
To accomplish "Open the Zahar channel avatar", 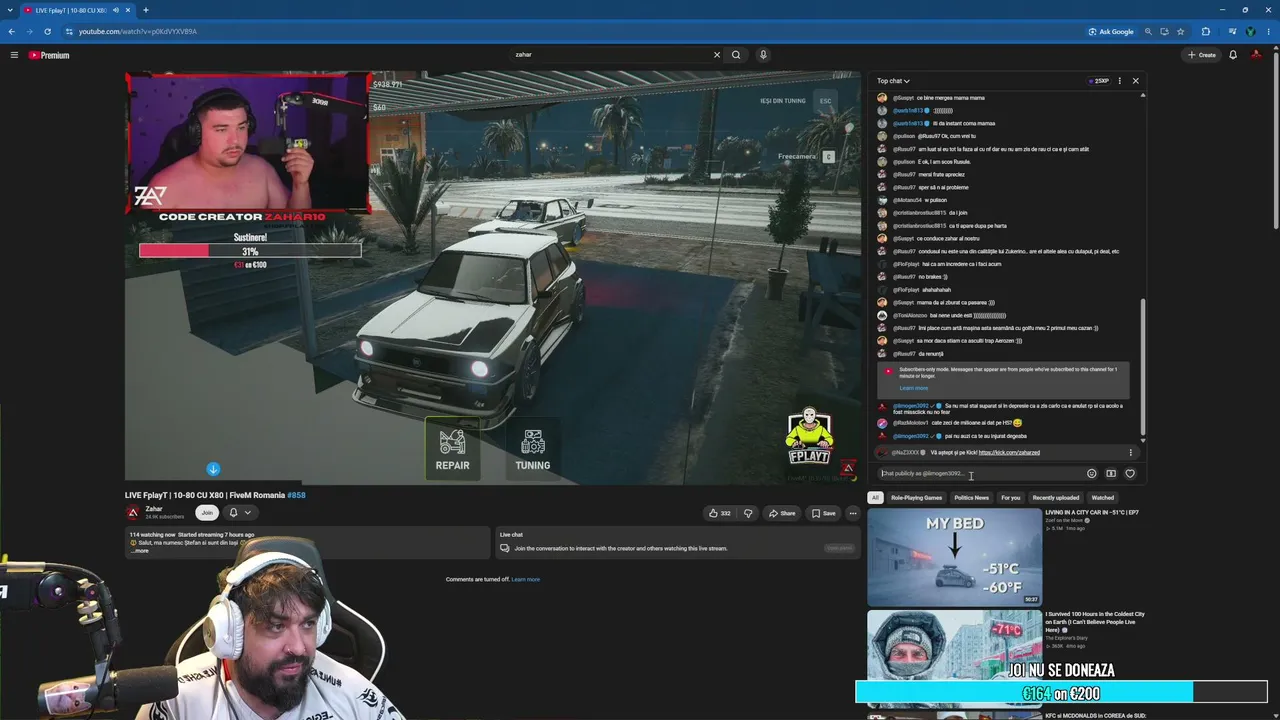I will pos(133,513).
